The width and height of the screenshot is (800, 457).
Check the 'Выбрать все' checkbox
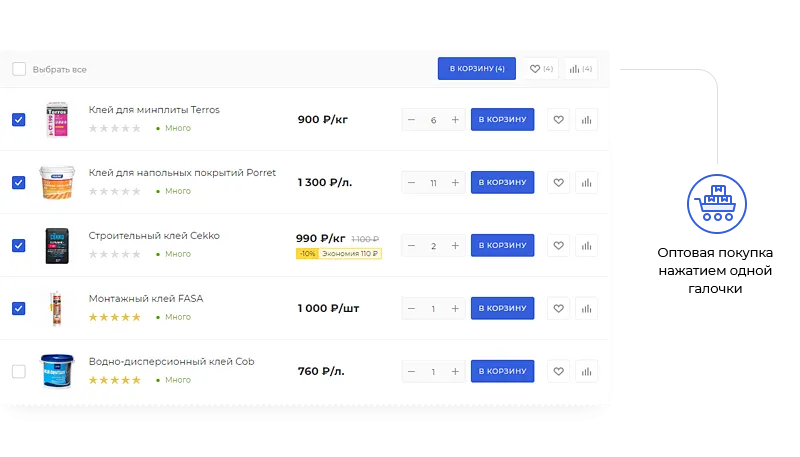pos(19,69)
